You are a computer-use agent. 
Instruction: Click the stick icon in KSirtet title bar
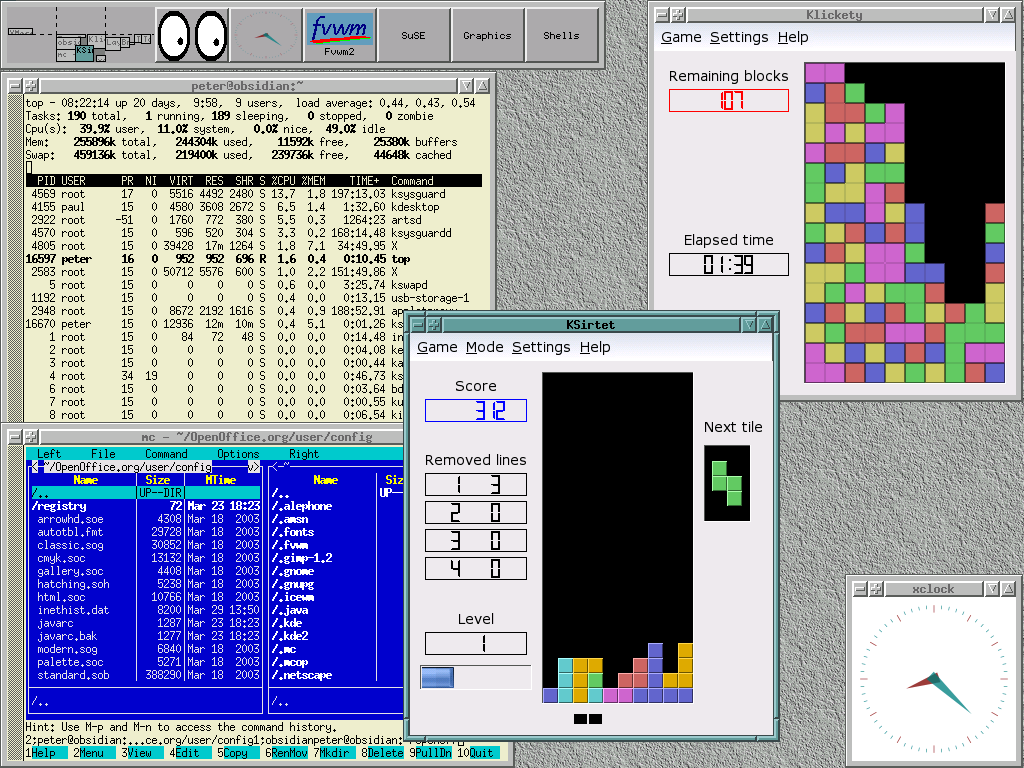434,325
